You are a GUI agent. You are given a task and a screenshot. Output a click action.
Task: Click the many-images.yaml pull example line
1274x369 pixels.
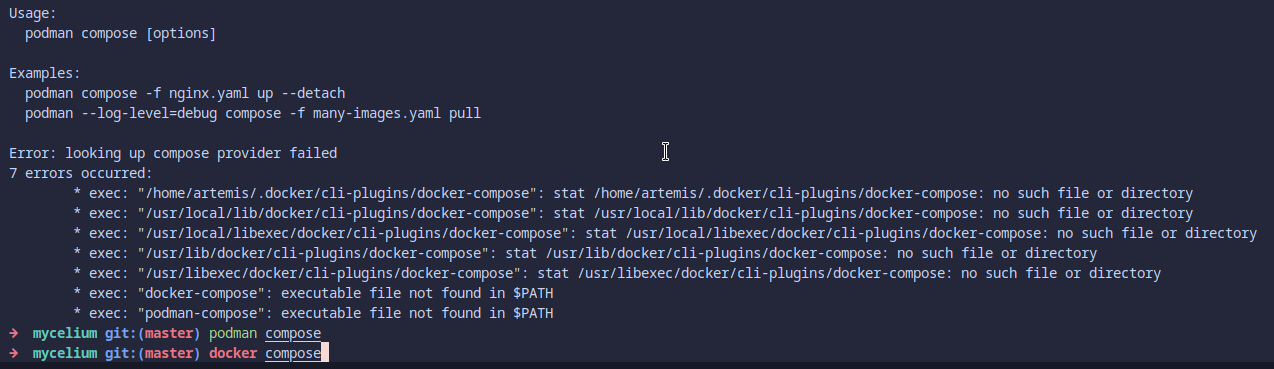pos(253,114)
